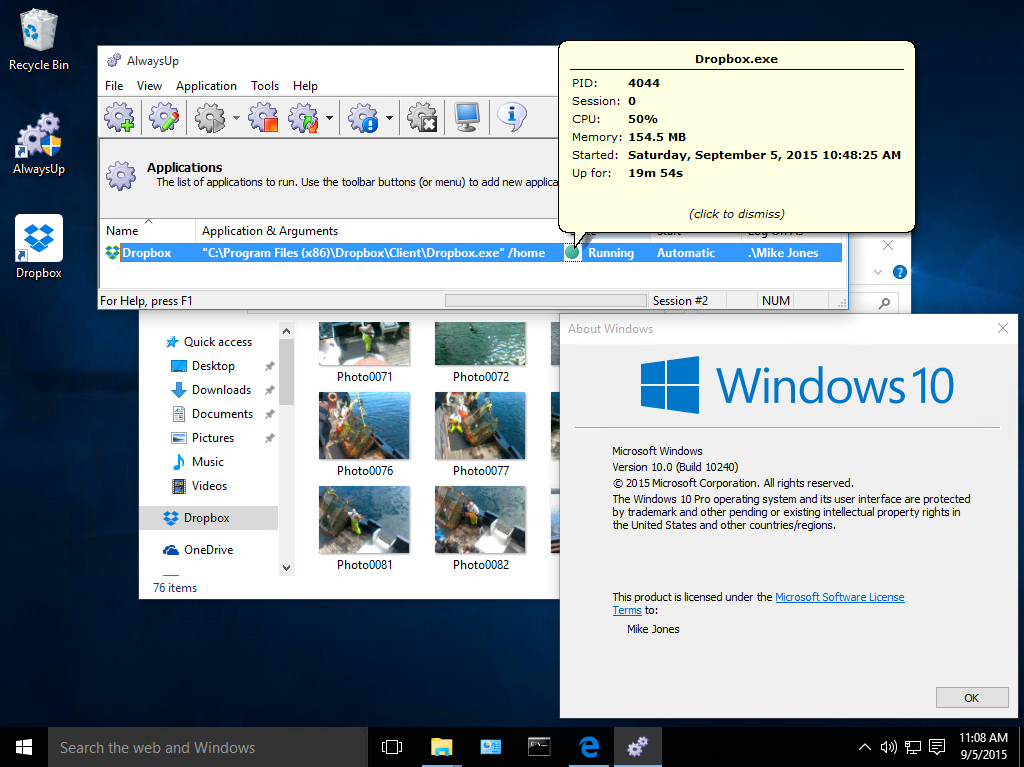Click the Add Application gear icon
Screen dimensions: 1024x767
119,118
